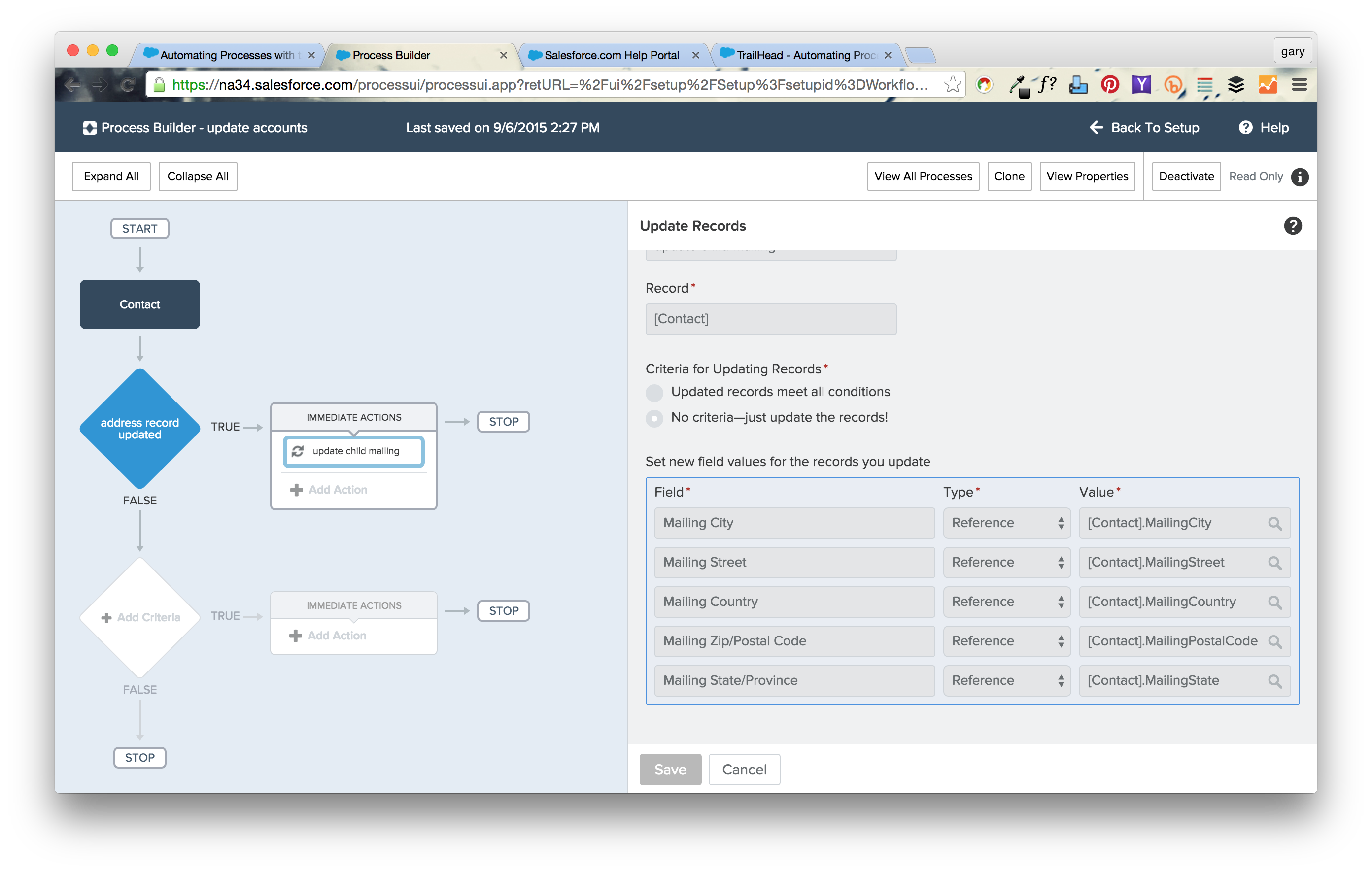Open Type dropdown for Mailing Zip/Postal Code

tap(1007, 641)
